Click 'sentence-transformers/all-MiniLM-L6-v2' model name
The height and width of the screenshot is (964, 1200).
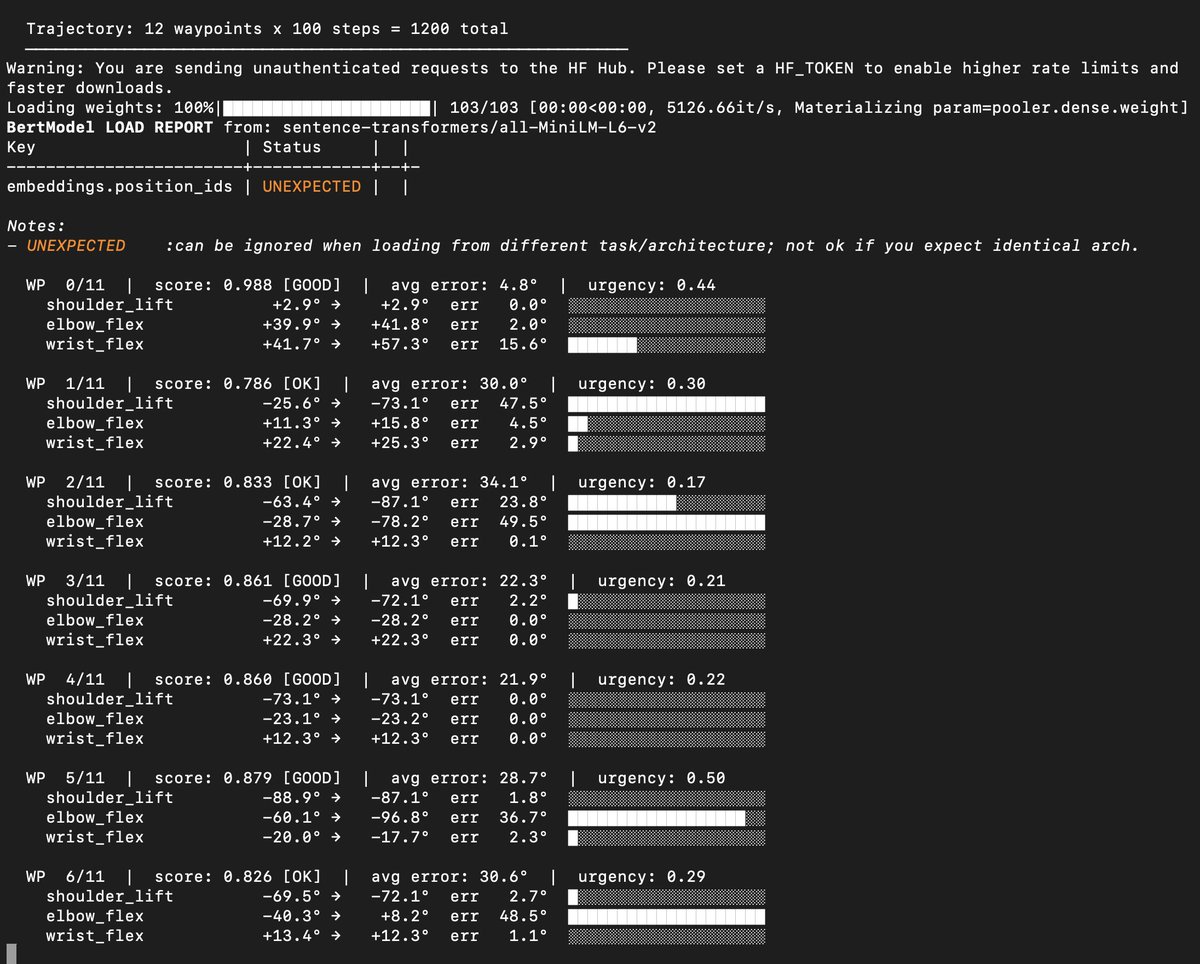pos(469,127)
